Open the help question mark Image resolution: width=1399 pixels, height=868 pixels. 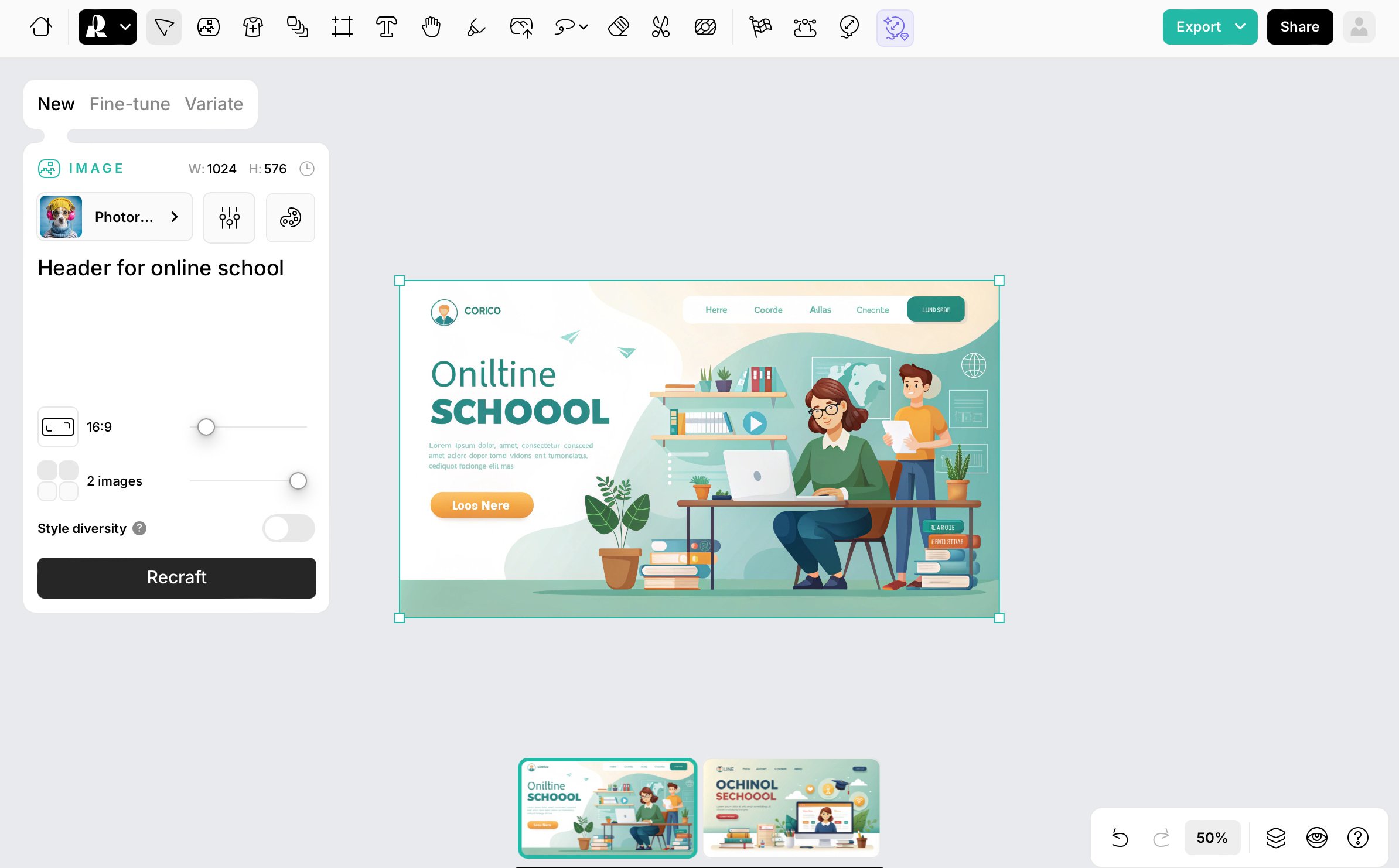pos(1358,838)
